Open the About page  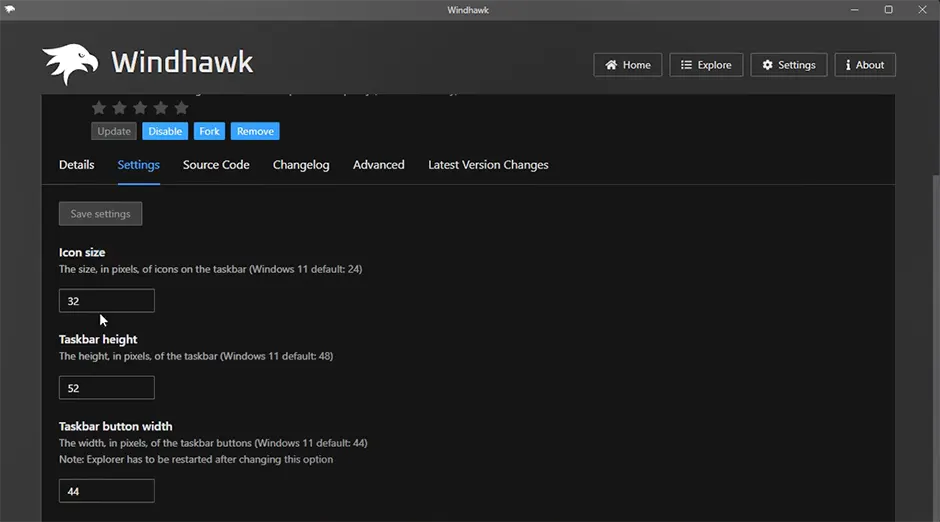click(x=864, y=65)
